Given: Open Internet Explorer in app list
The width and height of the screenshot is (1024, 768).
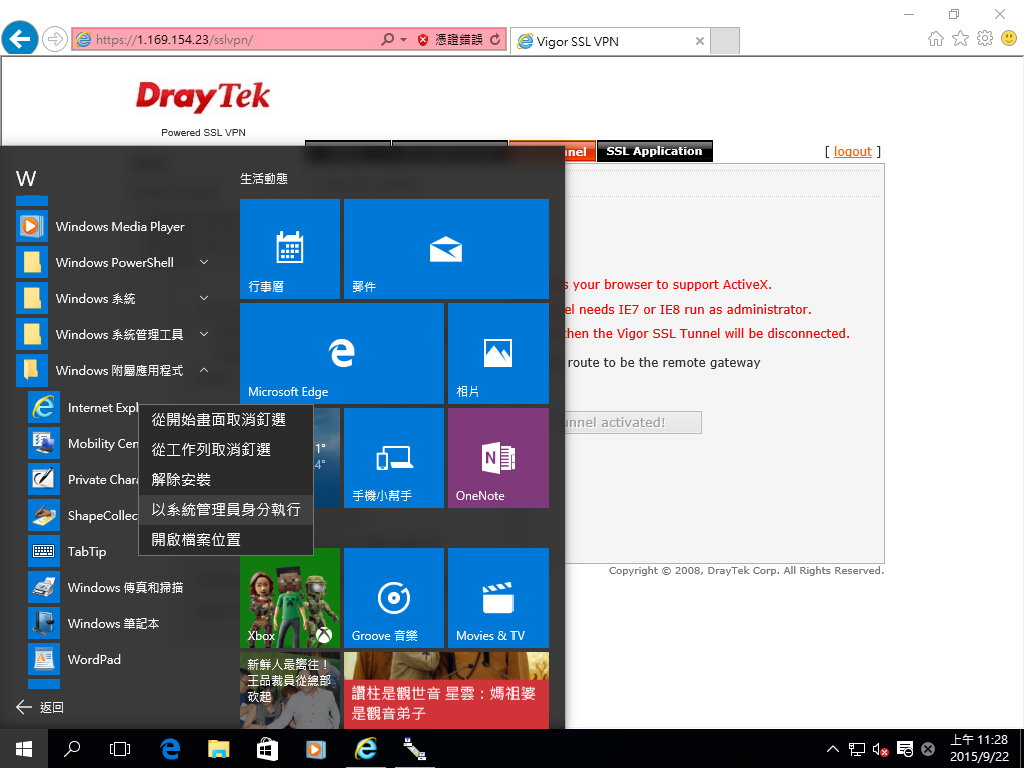Looking at the screenshot, I should 84,408.
